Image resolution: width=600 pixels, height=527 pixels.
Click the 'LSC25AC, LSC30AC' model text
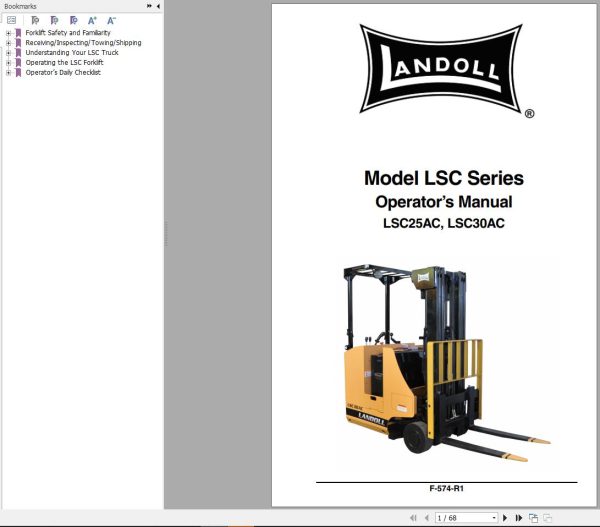(x=444, y=223)
